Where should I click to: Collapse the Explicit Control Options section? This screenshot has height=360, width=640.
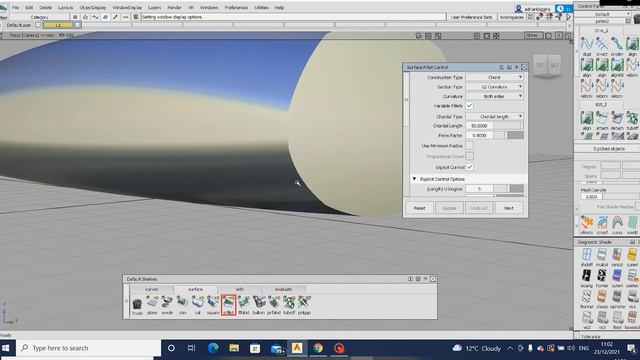(414, 179)
